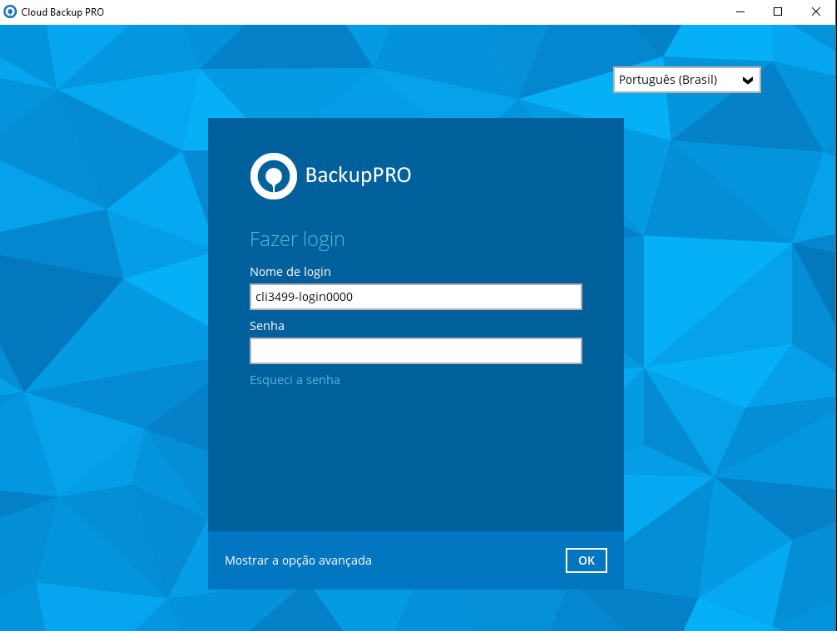Screen dimensions: 837x631
Task: Click the blue polygon background outside login panel
Action: (x=100, y=350)
